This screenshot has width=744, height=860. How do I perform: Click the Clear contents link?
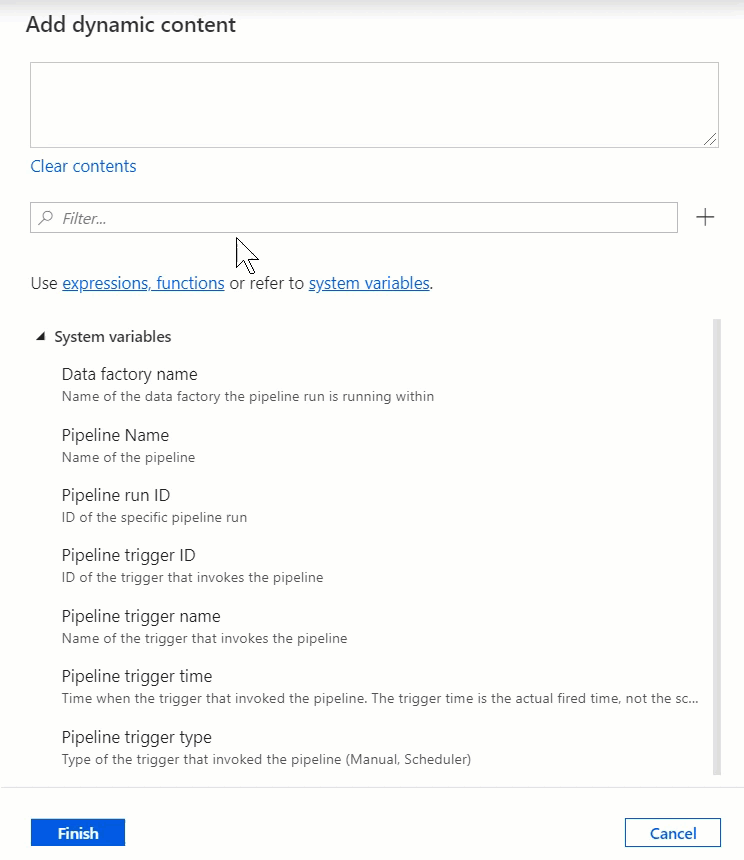coord(83,166)
